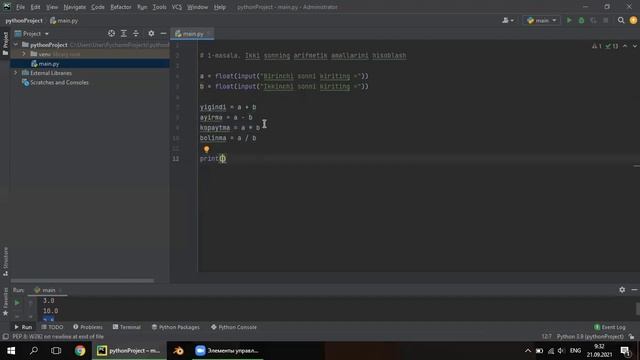The width and height of the screenshot is (640, 360).
Task: Click the Select Opened File target icon
Action: (111, 33)
